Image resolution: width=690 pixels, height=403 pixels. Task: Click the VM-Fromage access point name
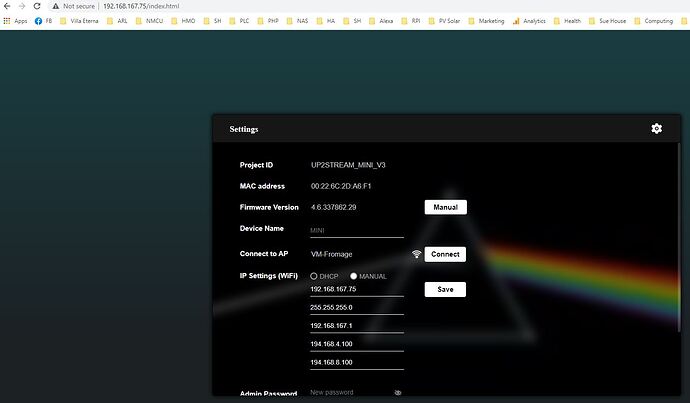click(331, 254)
